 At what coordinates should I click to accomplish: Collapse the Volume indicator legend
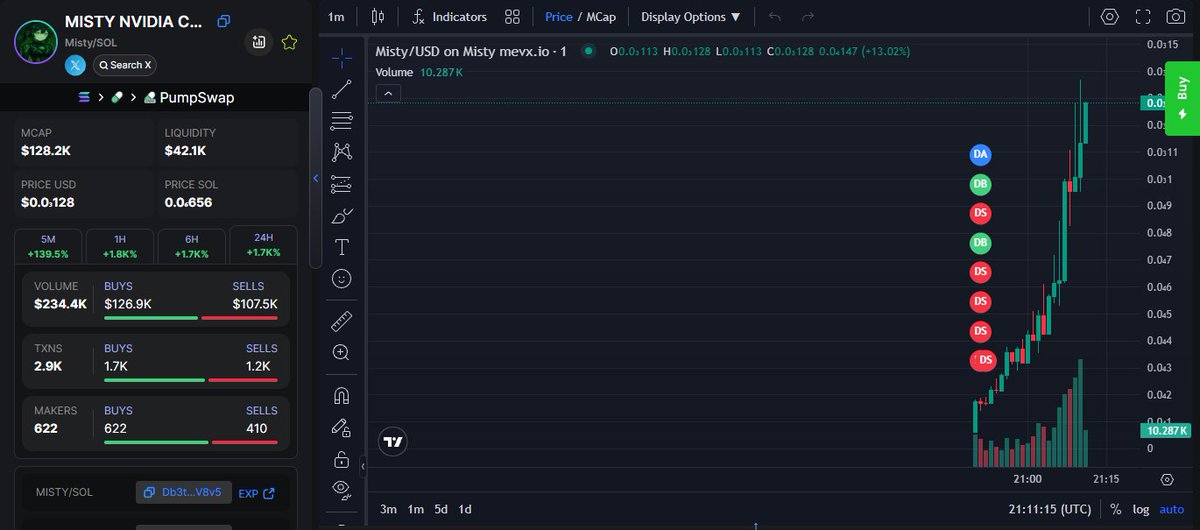coord(389,93)
